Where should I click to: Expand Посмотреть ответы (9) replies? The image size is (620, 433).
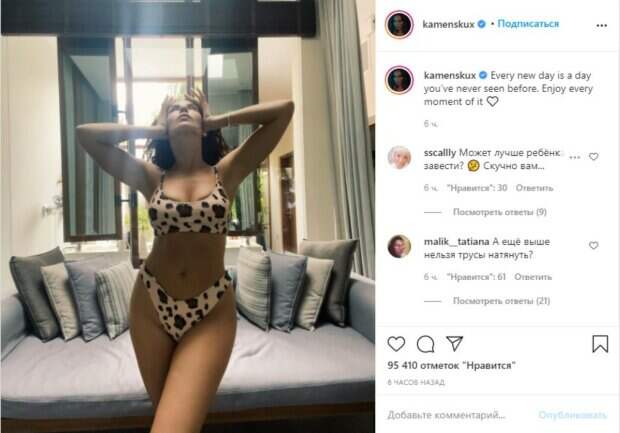(x=499, y=212)
